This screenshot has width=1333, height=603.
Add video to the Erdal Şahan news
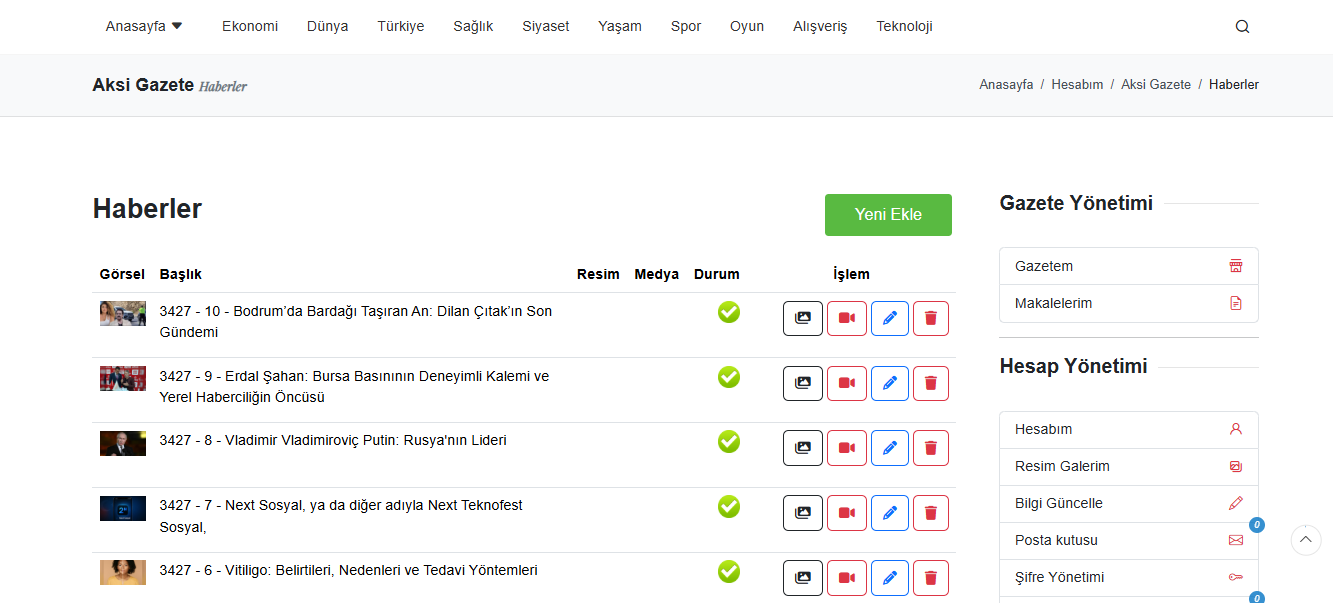[846, 383]
